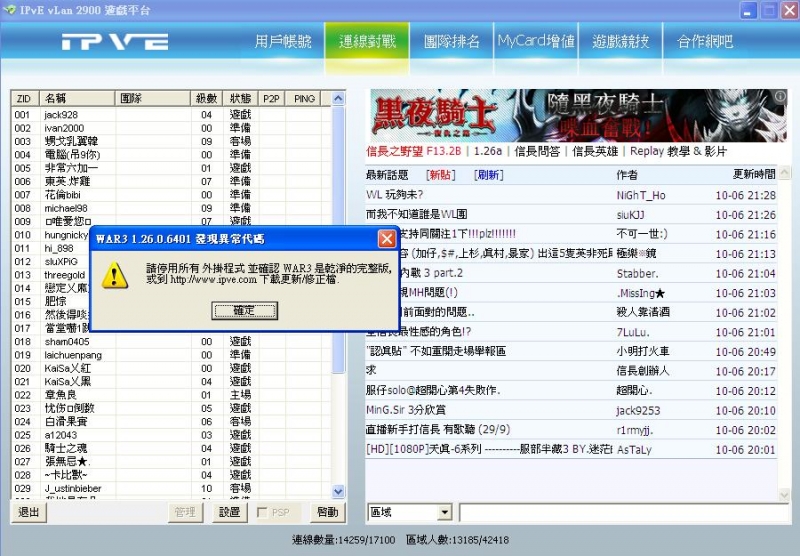The image size is (800, 556).
Task: Select user laichuenpang in the list
Action: 72,355
